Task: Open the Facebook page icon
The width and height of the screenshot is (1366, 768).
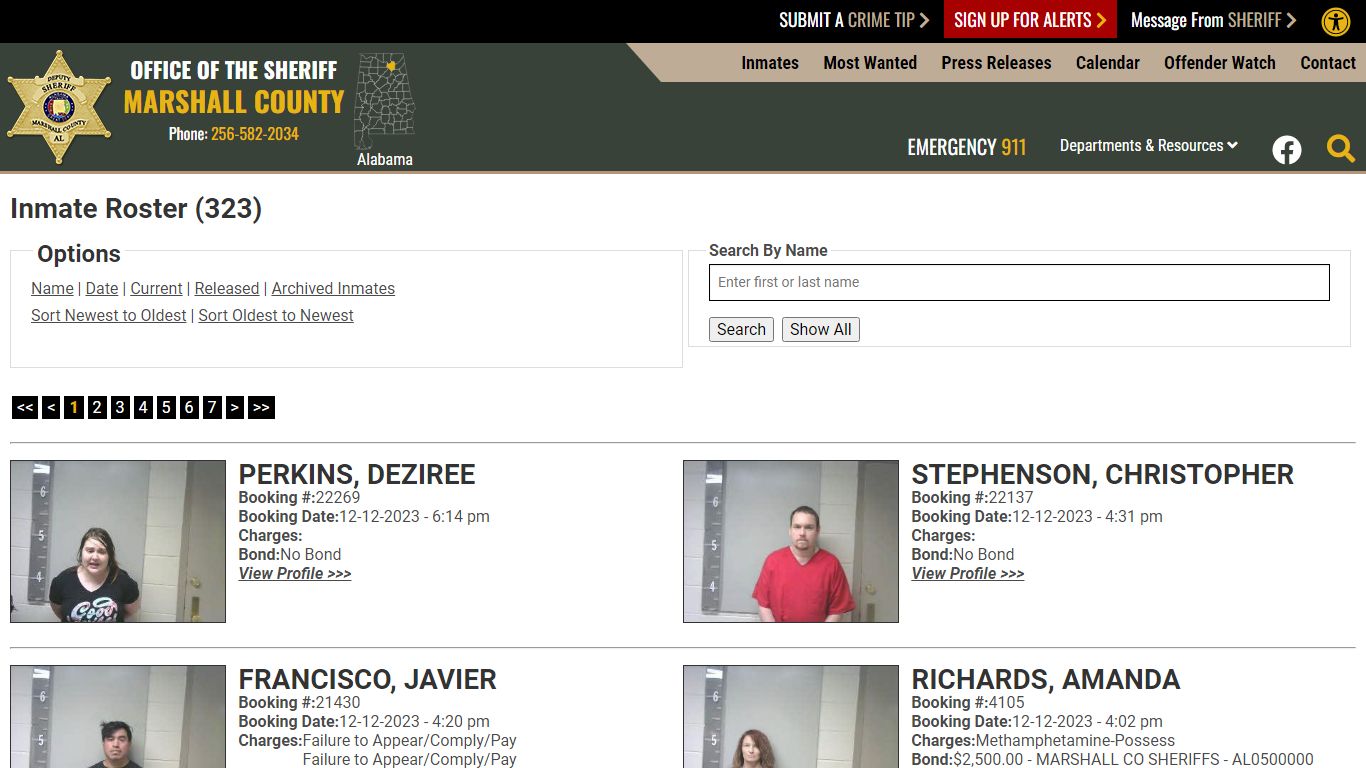Action: [1287, 150]
